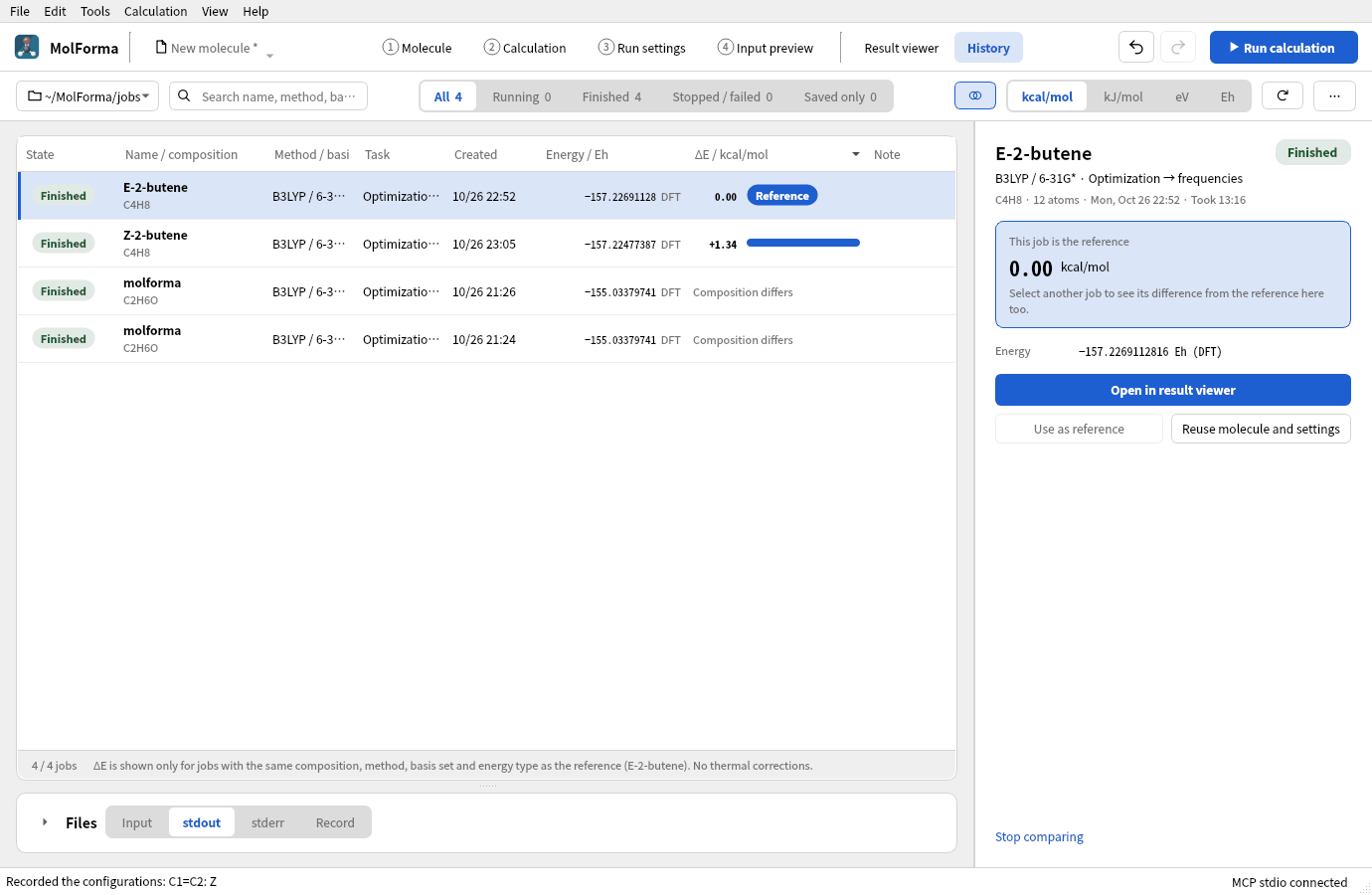Switch energy units to eV
The height and width of the screenshot is (895, 1372).
[1182, 96]
